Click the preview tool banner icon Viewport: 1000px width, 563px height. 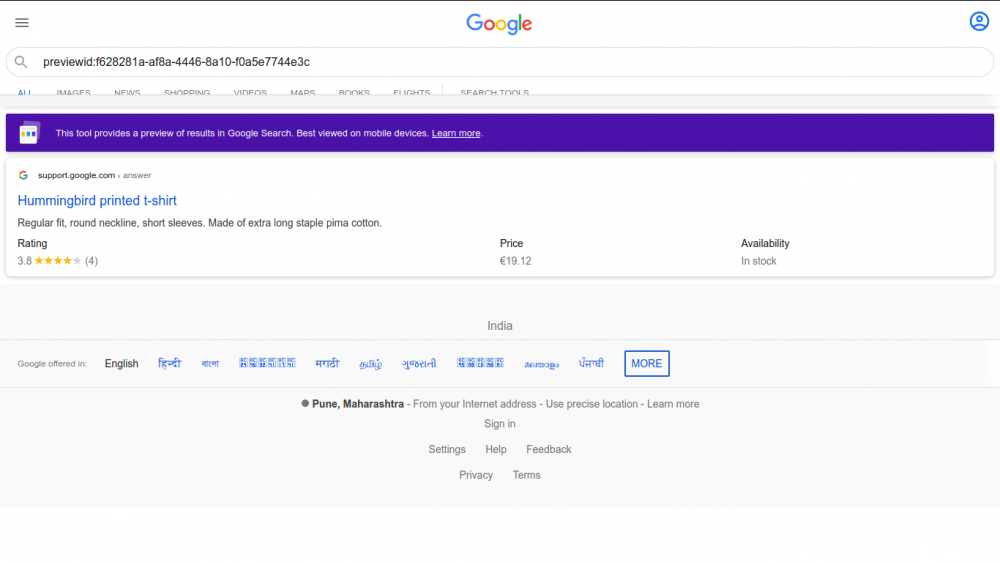click(29, 133)
